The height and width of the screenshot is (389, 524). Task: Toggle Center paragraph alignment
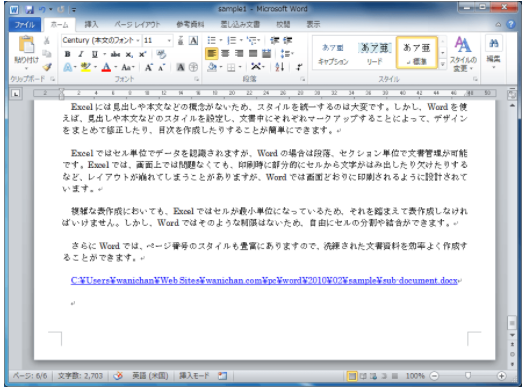pyautogui.click(x=225, y=53)
